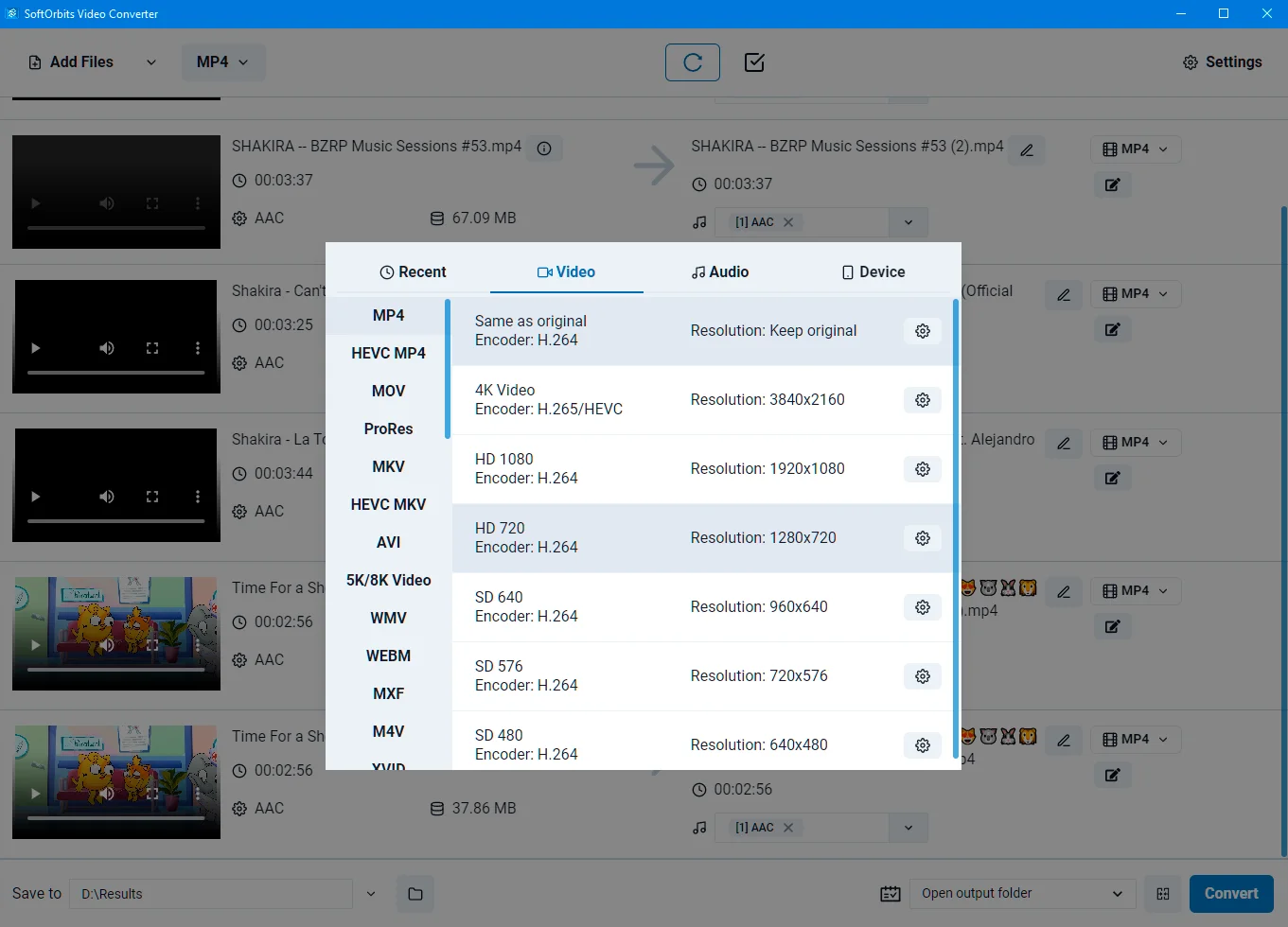Click the playback progress bar on Shakira thumbnail
This screenshot has width=1288, height=927.
[115, 230]
